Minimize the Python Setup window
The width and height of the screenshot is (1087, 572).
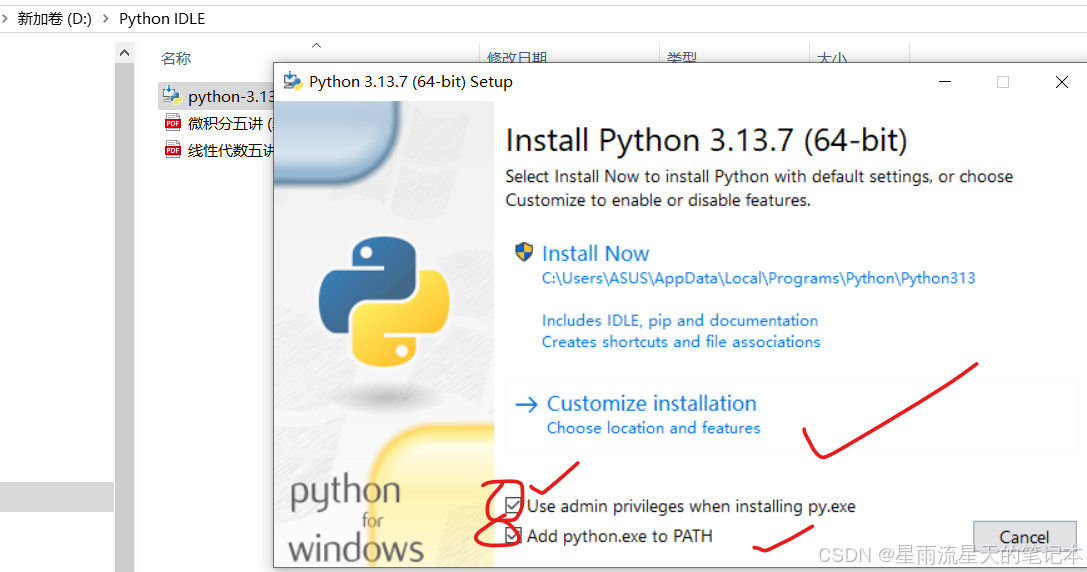click(x=944, y=82)
